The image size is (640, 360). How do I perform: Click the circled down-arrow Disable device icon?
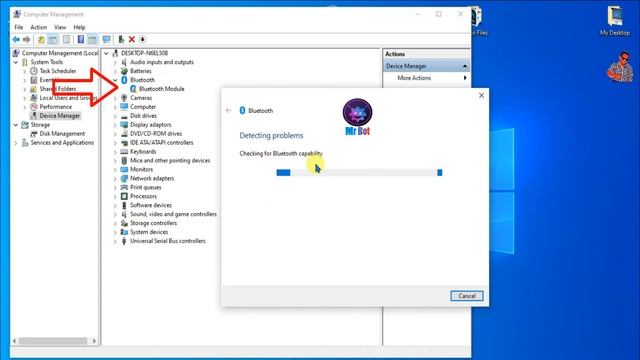(x=142, y=40)
